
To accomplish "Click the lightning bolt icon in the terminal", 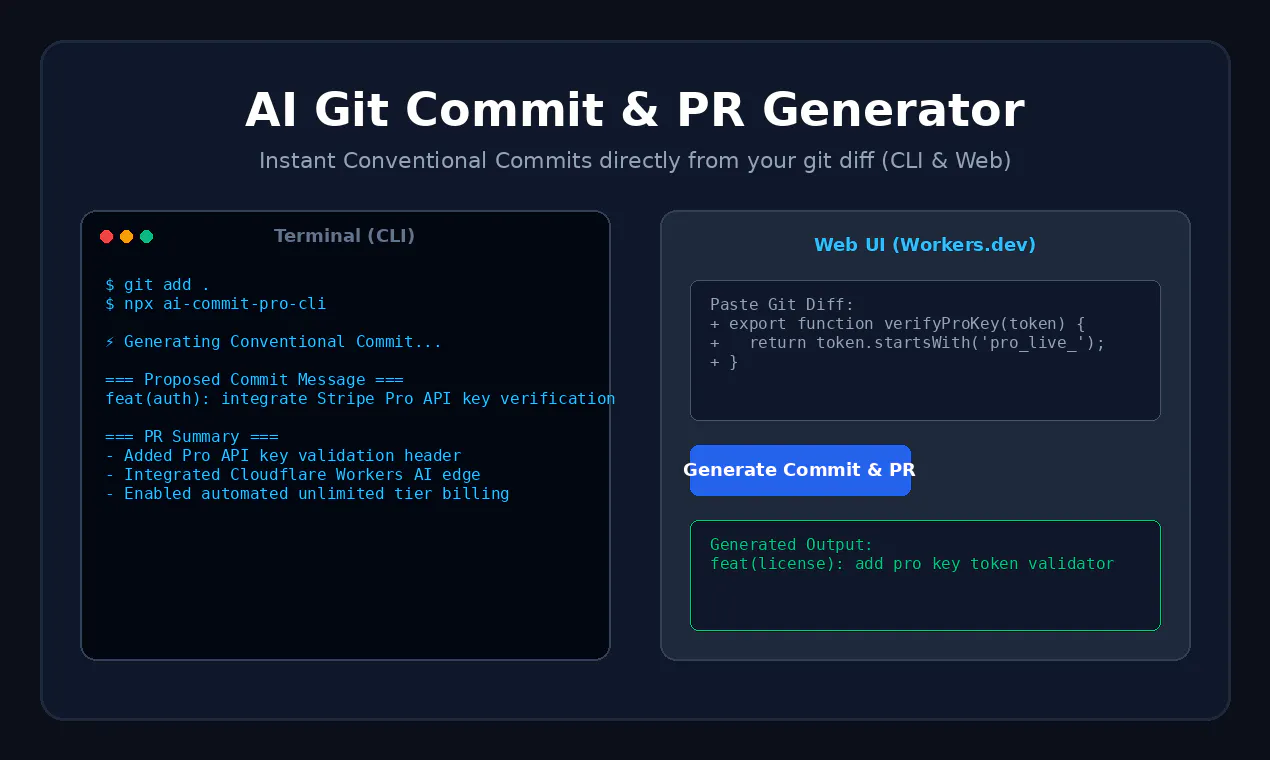I will click(109, 342).
